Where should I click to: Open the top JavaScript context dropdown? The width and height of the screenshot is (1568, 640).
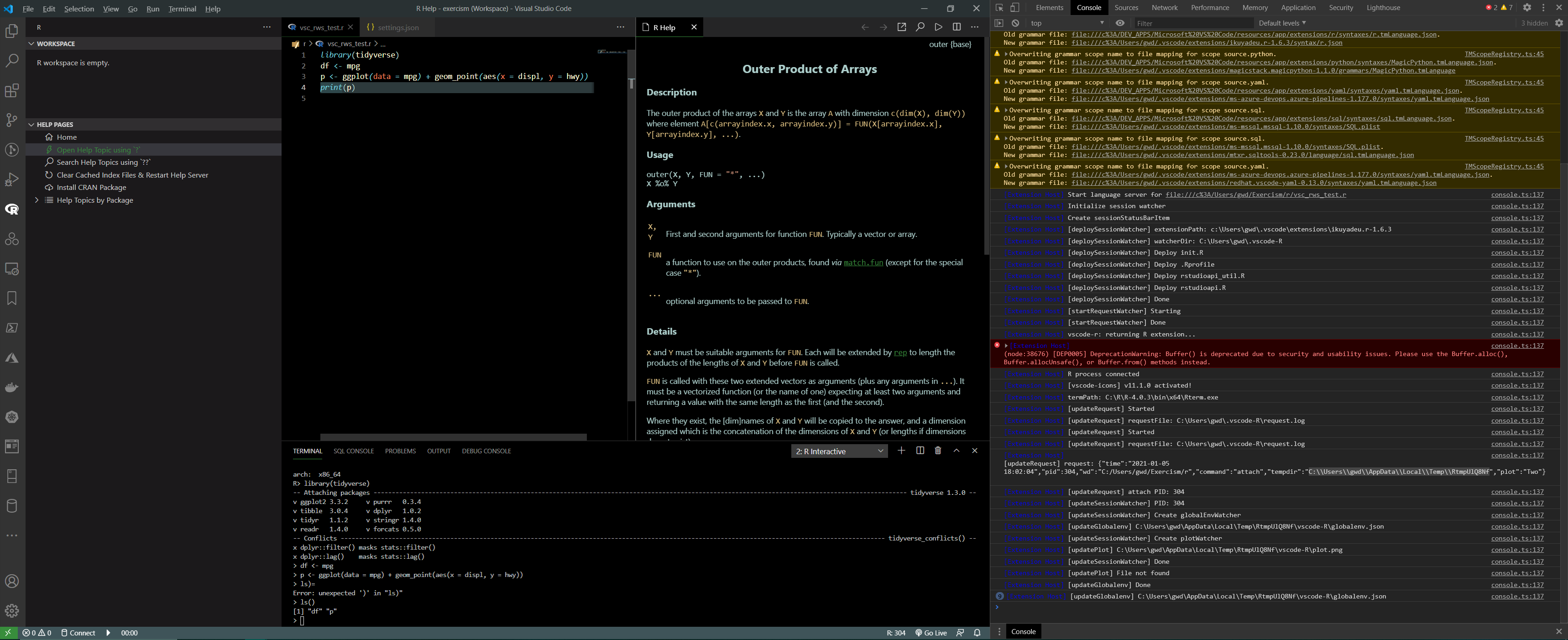click(x=1066, y=23)
